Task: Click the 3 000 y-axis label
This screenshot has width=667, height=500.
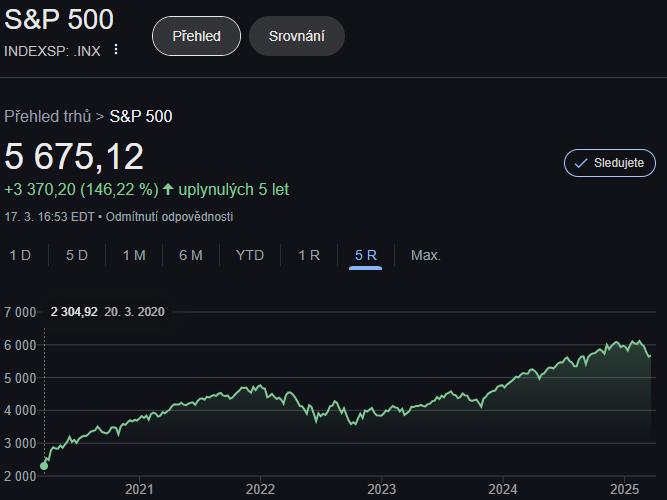Action: pos(20,443)
